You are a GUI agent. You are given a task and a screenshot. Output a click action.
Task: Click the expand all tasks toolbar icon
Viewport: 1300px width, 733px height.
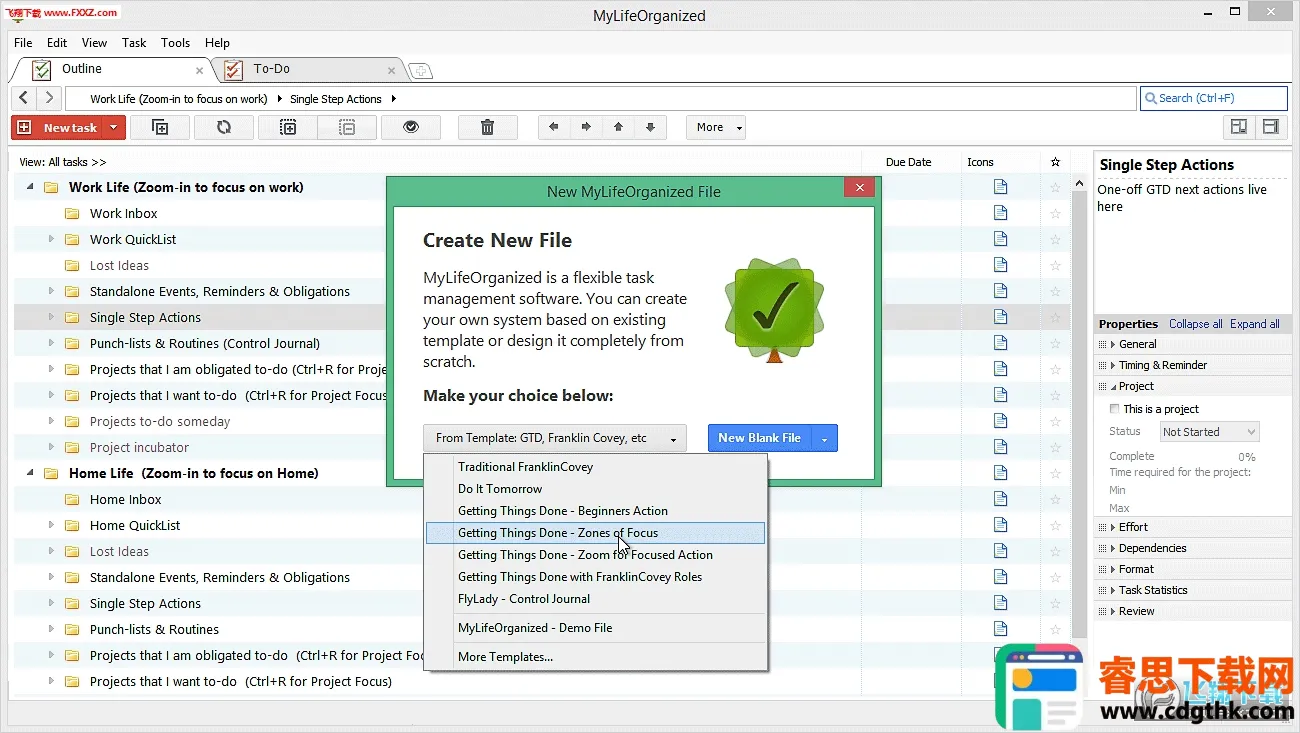(288, 127)
